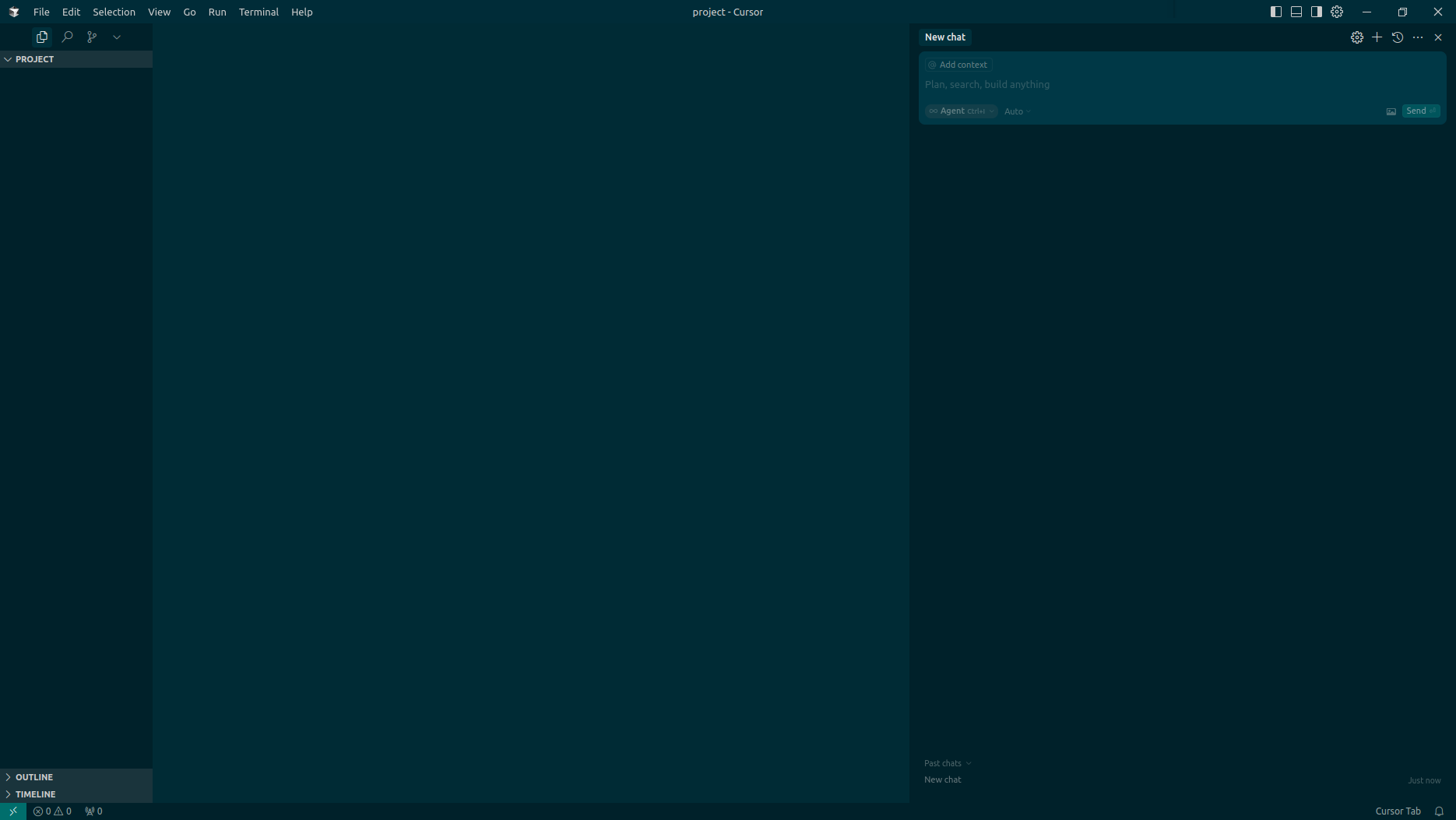The height and width of the screenshot is (820, 1456).
Task: Show chat history with the clock icon
Action: (x=1398, y=37)
